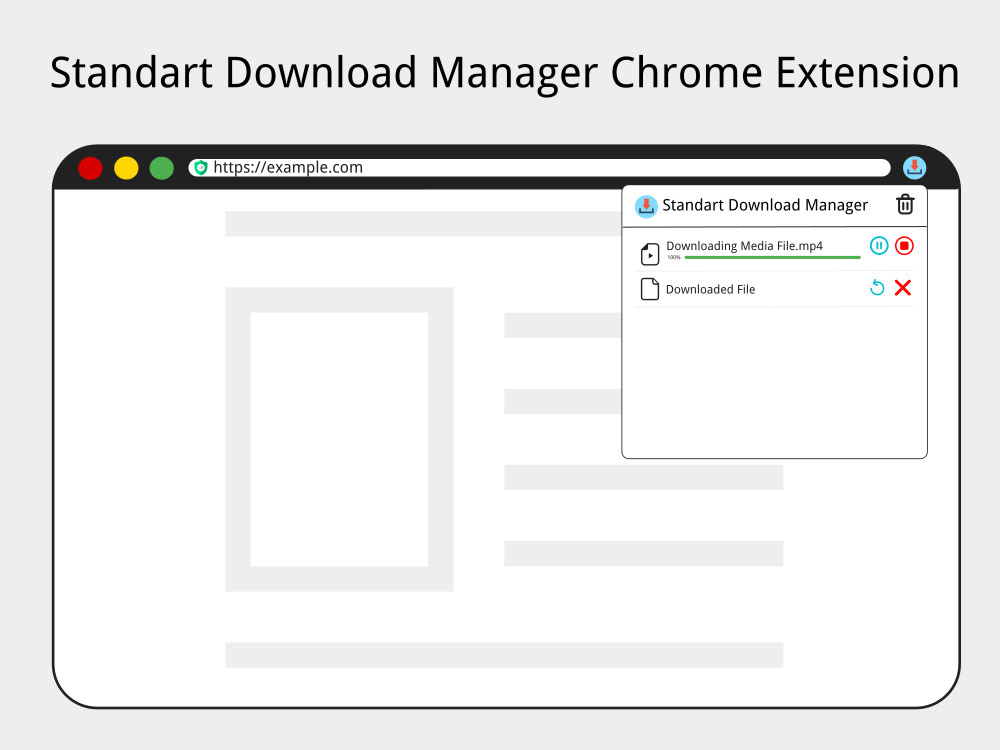Stop the Media File.mp4 download
This screenshot has width=1000, height=750.
pyautogui.click(x=904, y=246)
